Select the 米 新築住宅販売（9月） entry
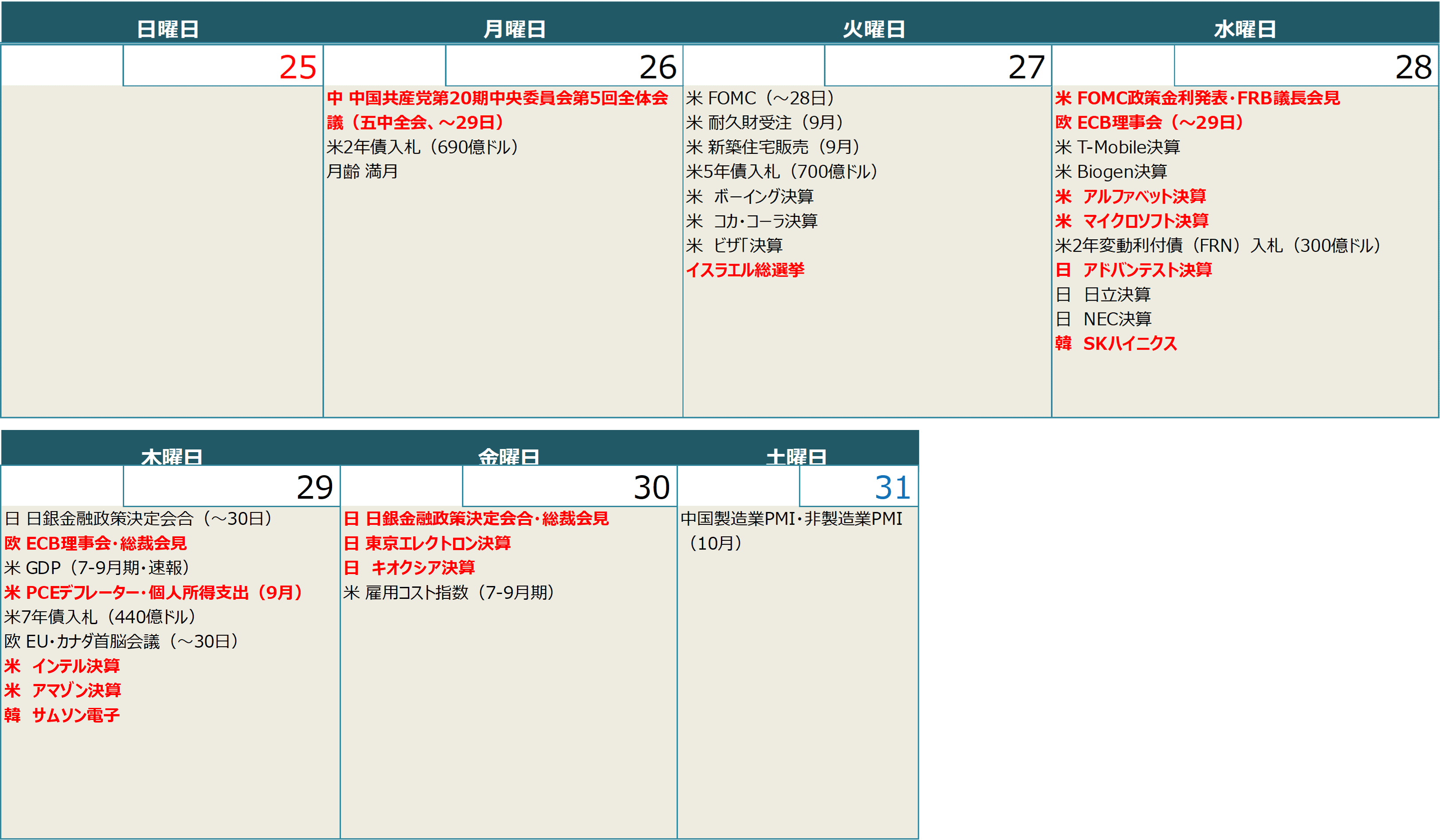 [774, 148]
